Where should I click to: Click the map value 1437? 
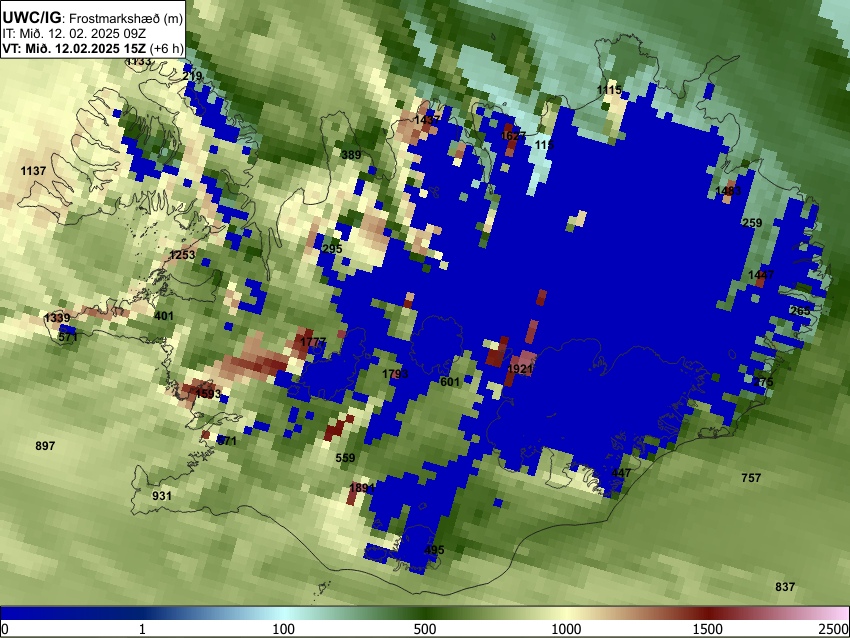click(x=427, y=120)
